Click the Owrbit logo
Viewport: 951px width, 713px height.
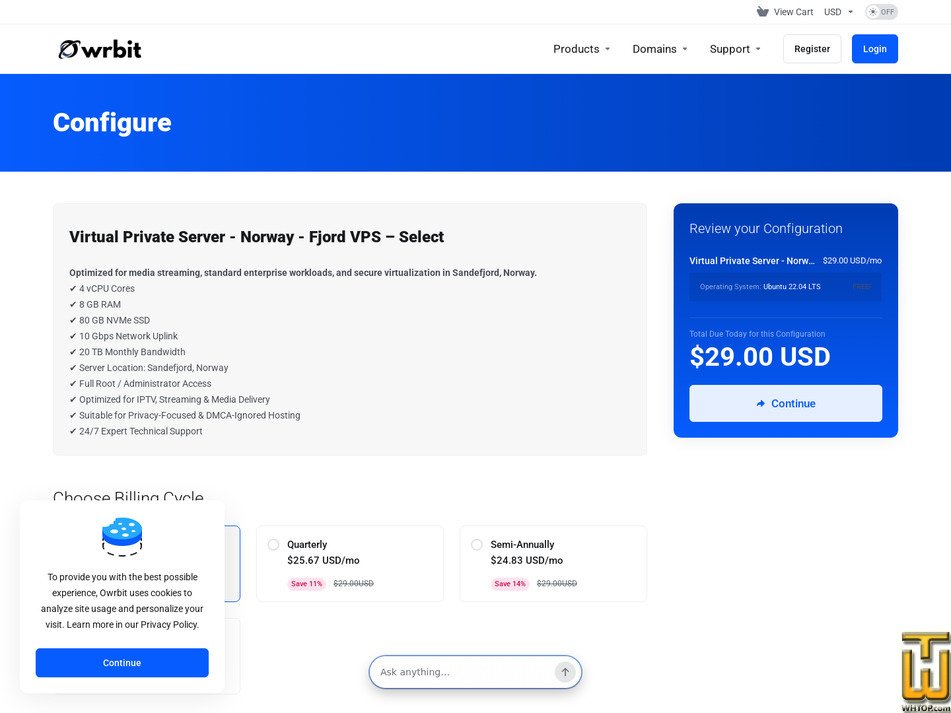pyautogui.click(x=100, y=49)
